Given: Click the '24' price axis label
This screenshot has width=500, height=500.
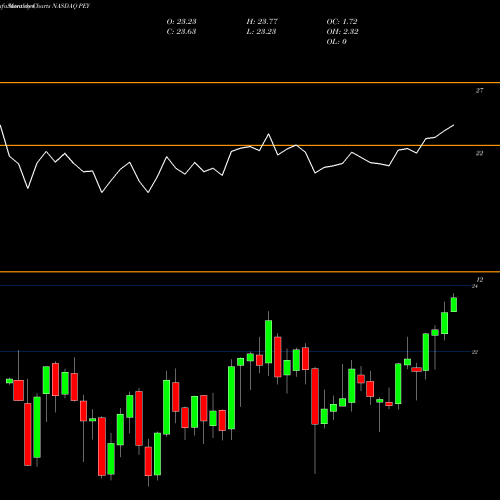Looking at the screenshot, I should (x=475, y=286).
